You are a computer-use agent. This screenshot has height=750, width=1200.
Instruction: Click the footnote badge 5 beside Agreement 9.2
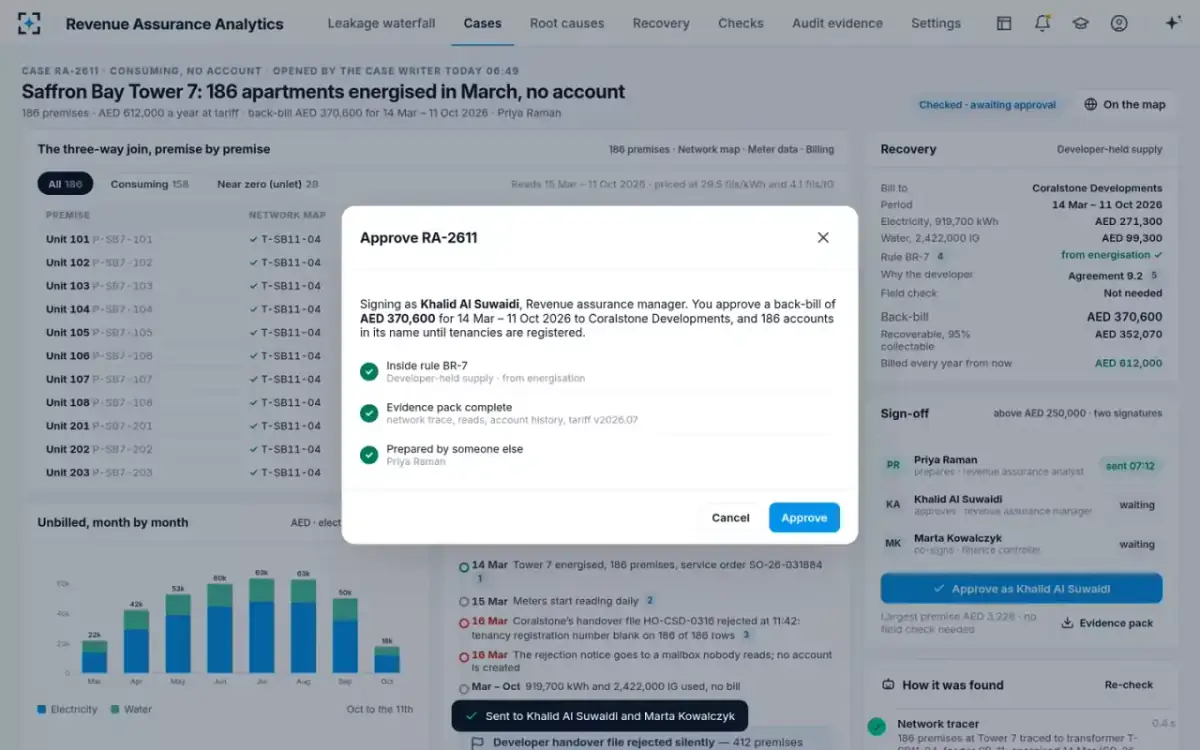click(x=1153, y=275)
